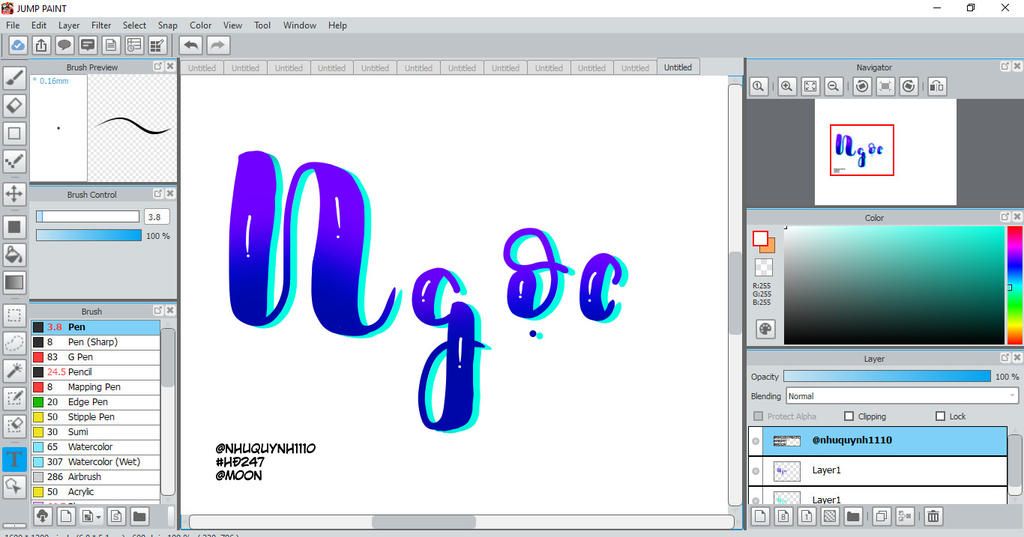Select the Gradient tool
Screen dimensions: 1024x537
[14, 282]
